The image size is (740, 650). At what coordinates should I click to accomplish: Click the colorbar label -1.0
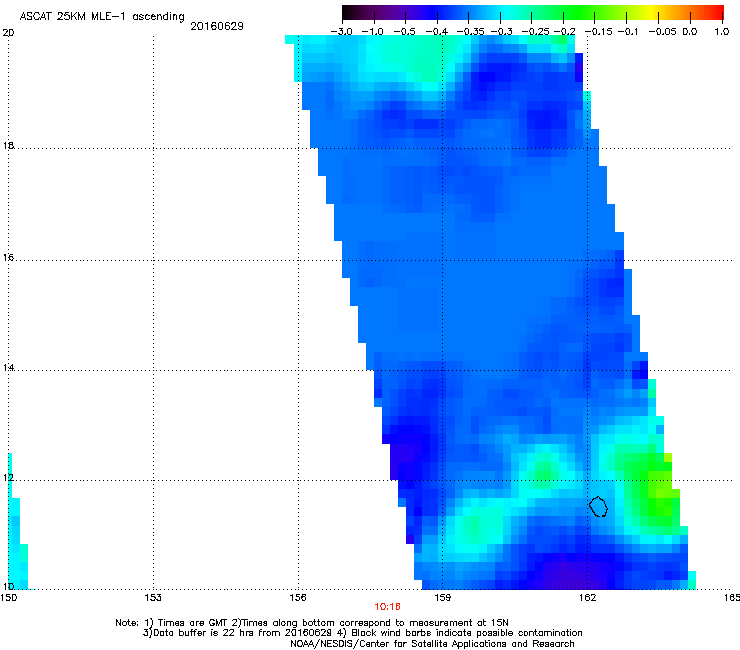pyautogui.click(x=372, y=32)
